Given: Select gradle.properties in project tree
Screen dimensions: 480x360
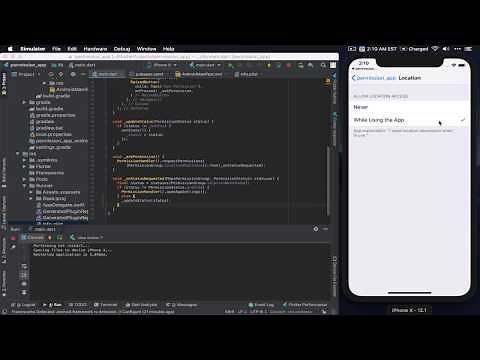Looking at the screenshot, I should coord(52,115).
